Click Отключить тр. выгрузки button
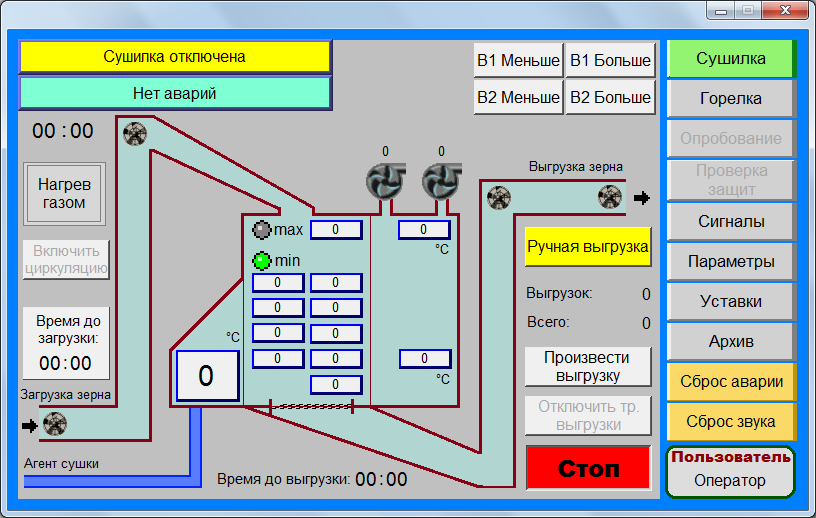This screenshot has width=816, height=518. tap(588, 415)
